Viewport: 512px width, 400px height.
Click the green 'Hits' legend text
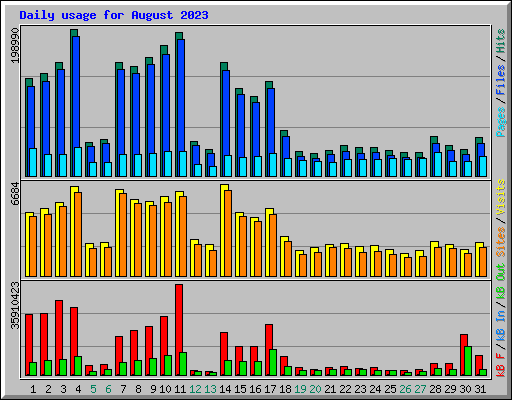pos(500,41)
